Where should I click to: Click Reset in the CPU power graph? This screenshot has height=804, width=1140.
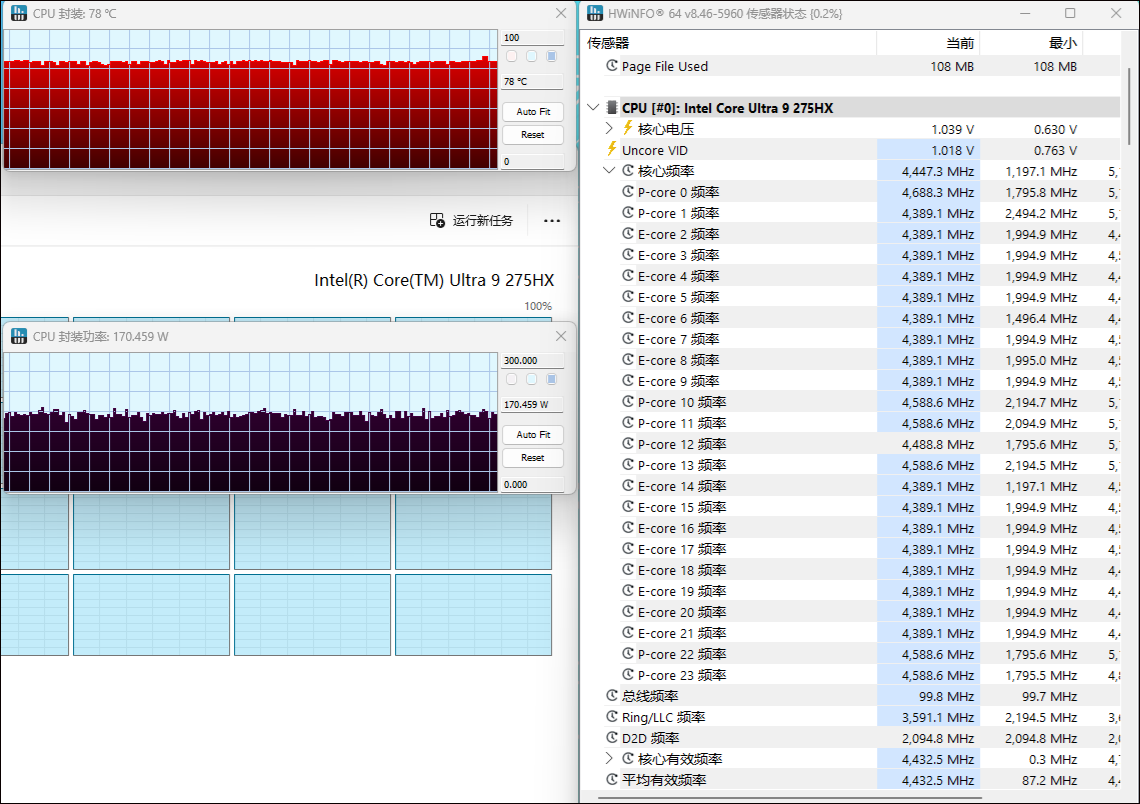pos(533,458)
